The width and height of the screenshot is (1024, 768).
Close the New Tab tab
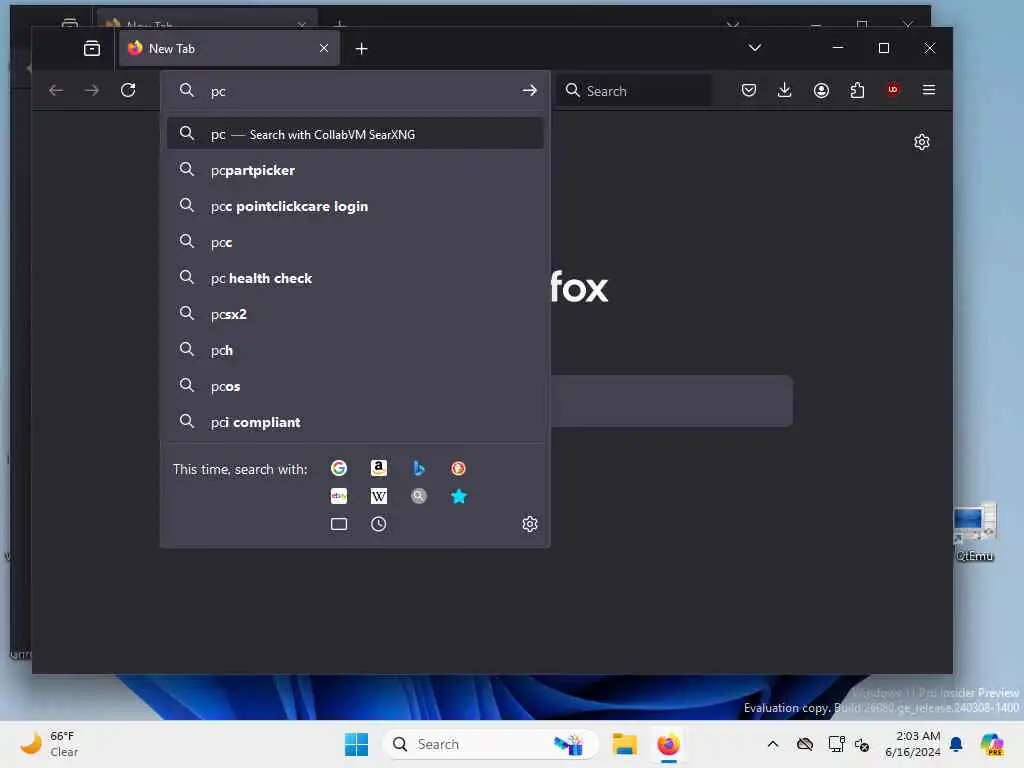(324, 48)
